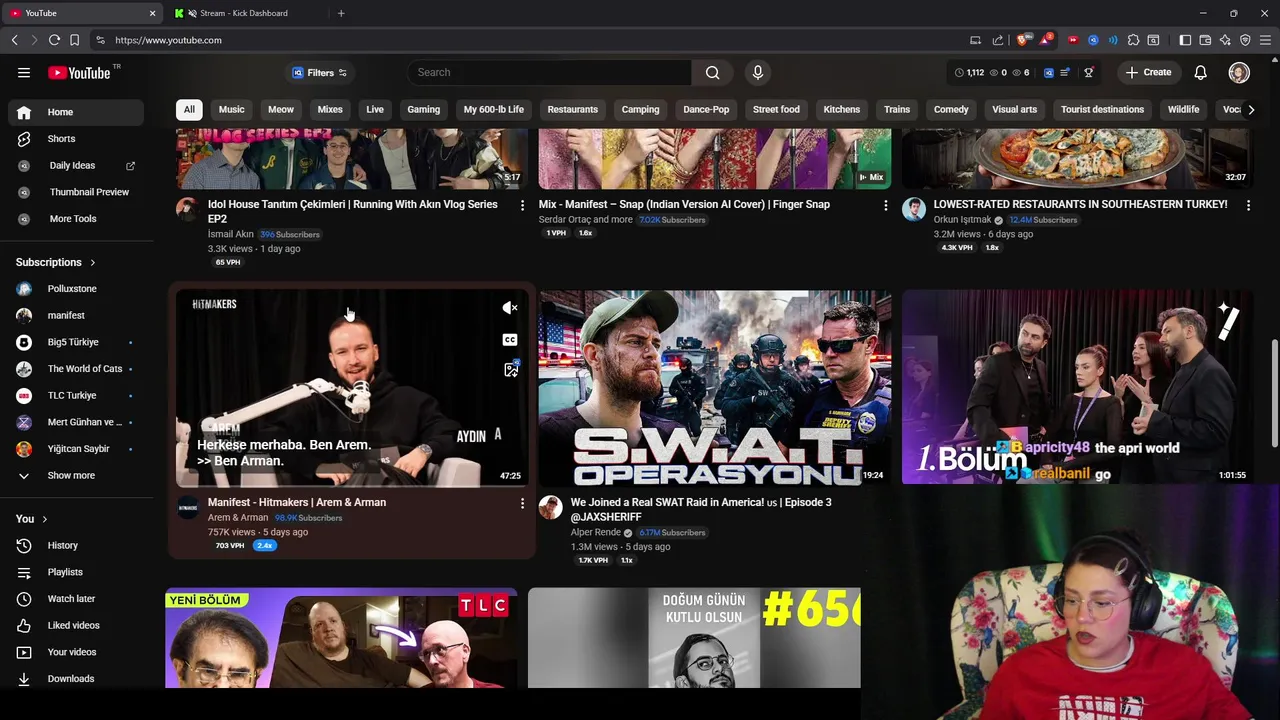Click the Brave Leo AI sparkle icon
This screenshot has height=720, width=1280.
click(1225, 40)
